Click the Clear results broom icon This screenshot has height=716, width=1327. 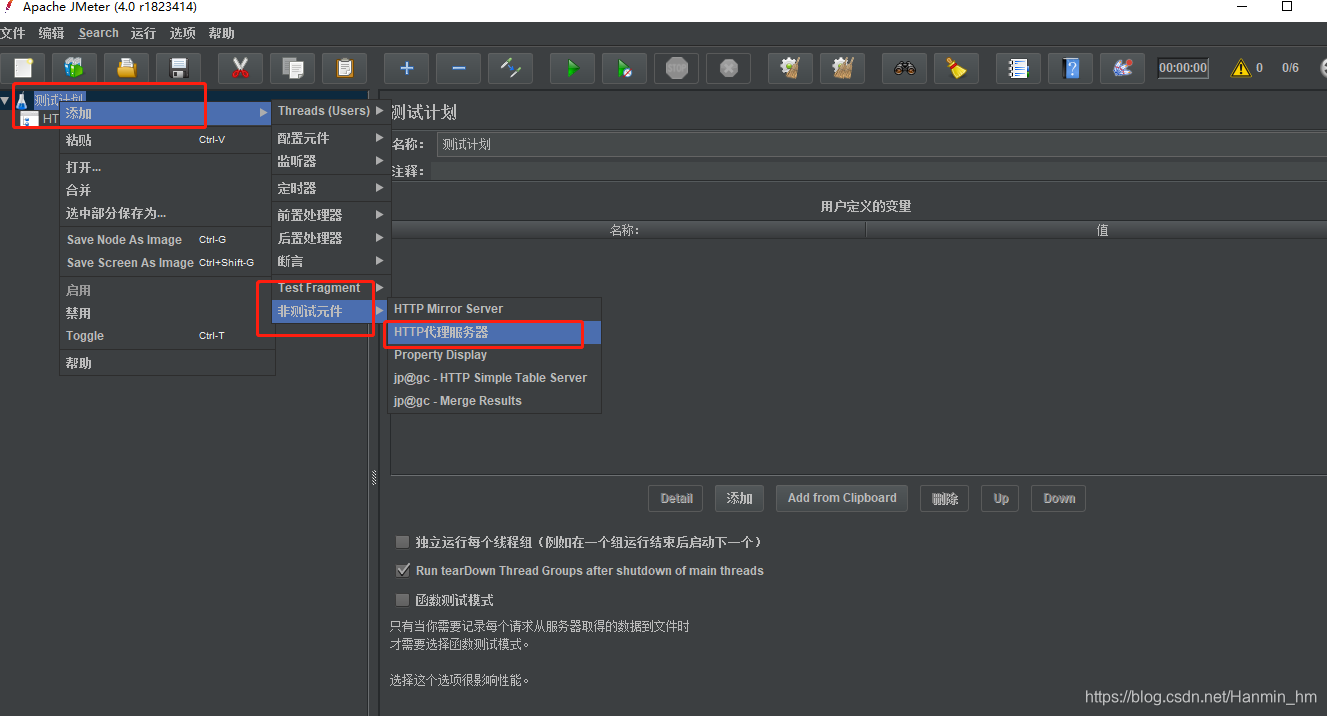790,69
